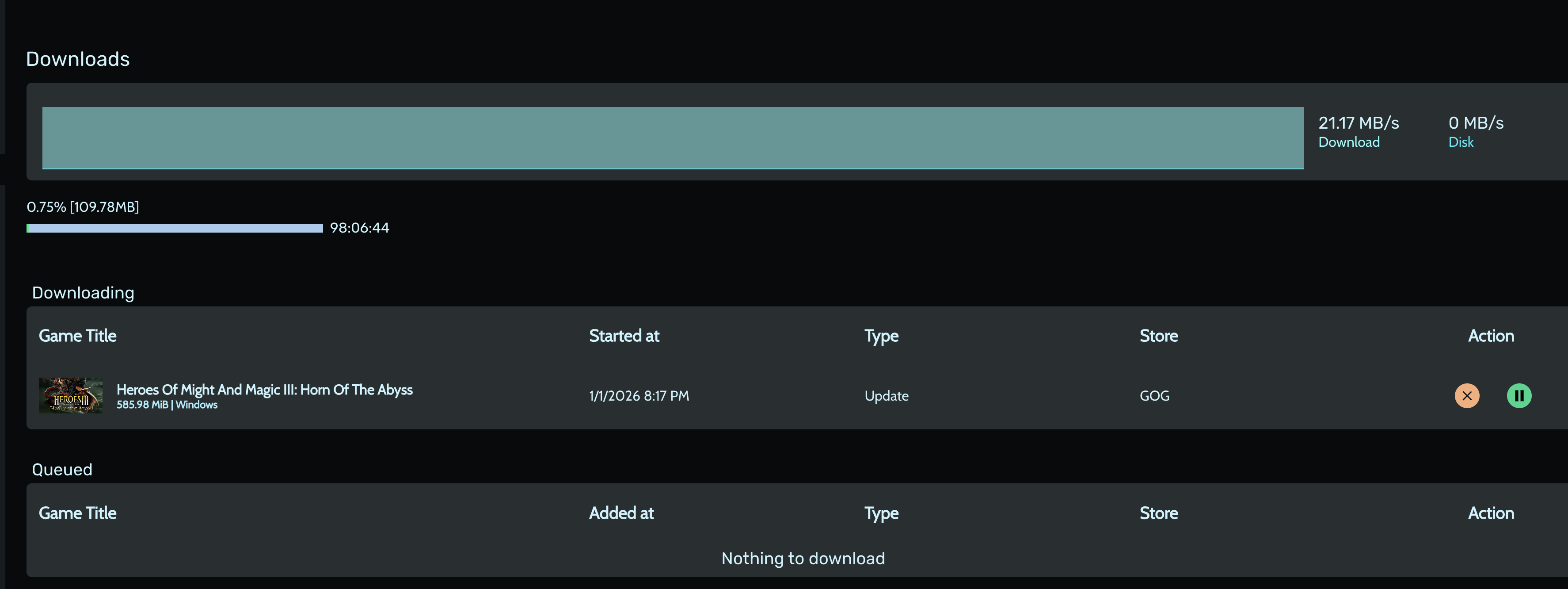This screenshot has height=589, width=1568.
Task: Click Store header in Queued table
Action: click(x=1158, y=513)
